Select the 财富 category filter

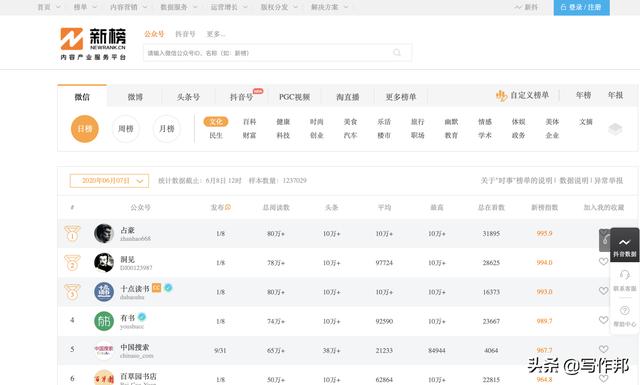pyautogui.click(x=249, y=136)
